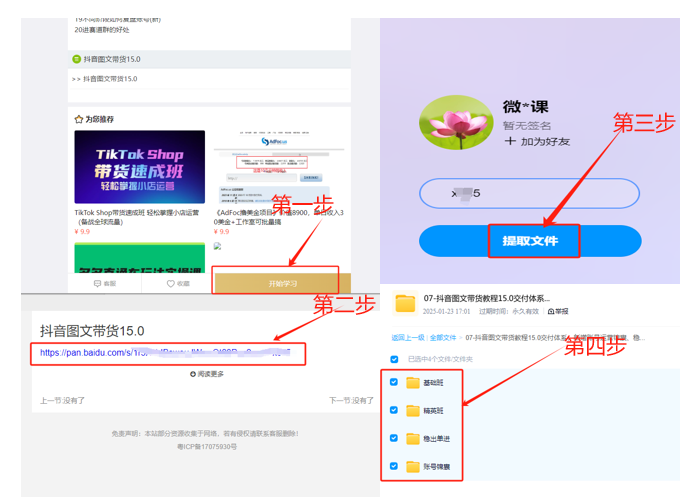Open the green course banner thumbnail
Image resolution: width=693 pixels, height=497 pixels.
pos(140,258)
